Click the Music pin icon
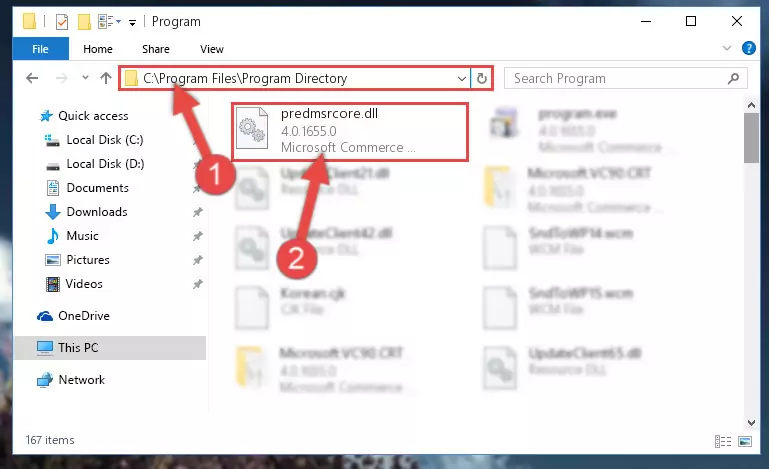This screenshot has width=769, height=469. tap(197, 236)
